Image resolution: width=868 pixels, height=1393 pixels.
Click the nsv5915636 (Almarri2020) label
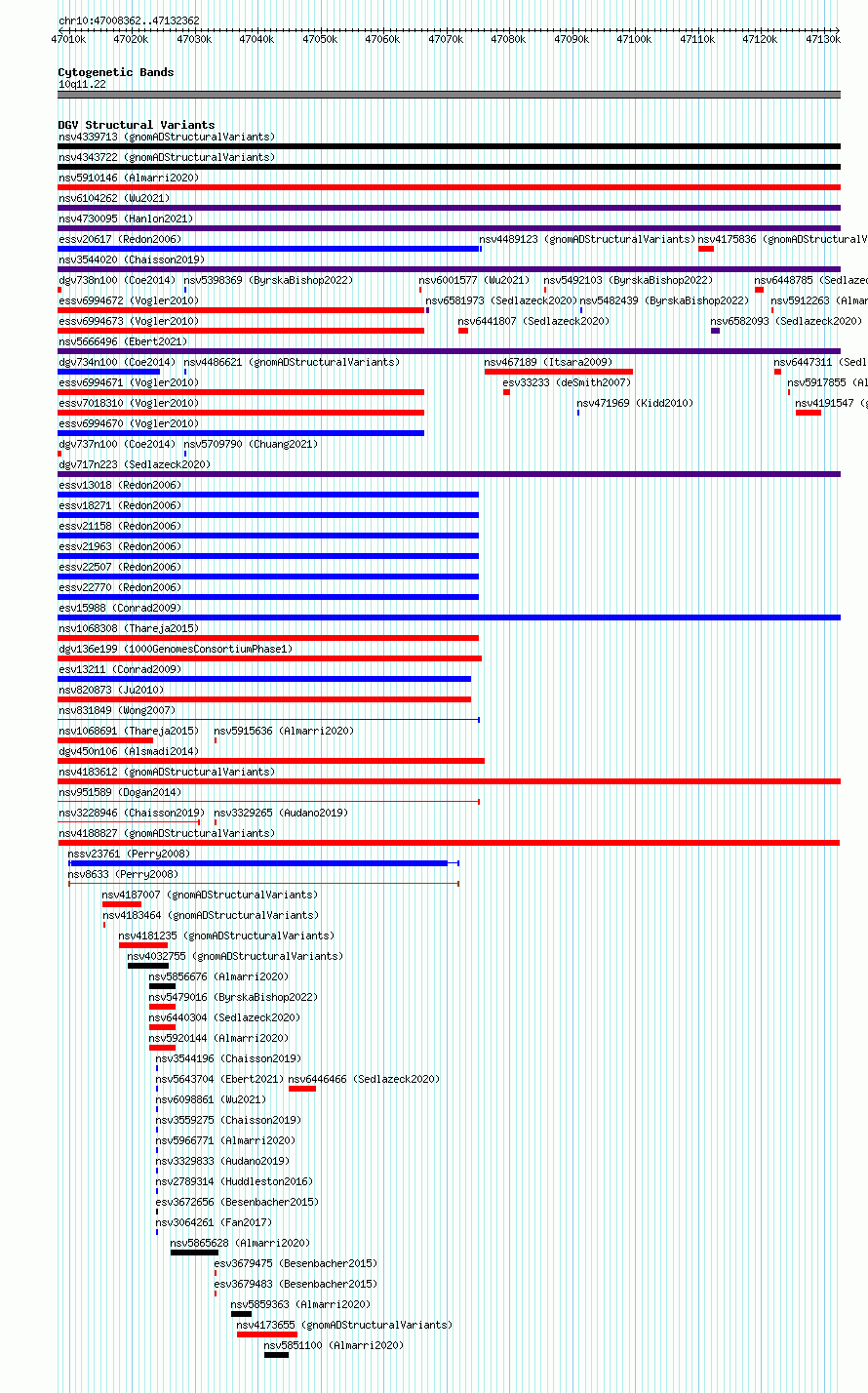pyautogui.click(x=284, y=731)
